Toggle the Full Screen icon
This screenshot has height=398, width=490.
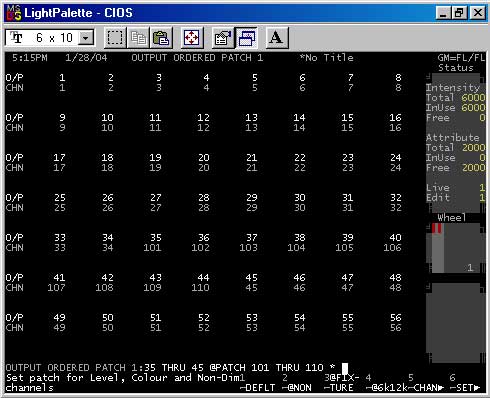pyautogui.click(x=192, y=38)
